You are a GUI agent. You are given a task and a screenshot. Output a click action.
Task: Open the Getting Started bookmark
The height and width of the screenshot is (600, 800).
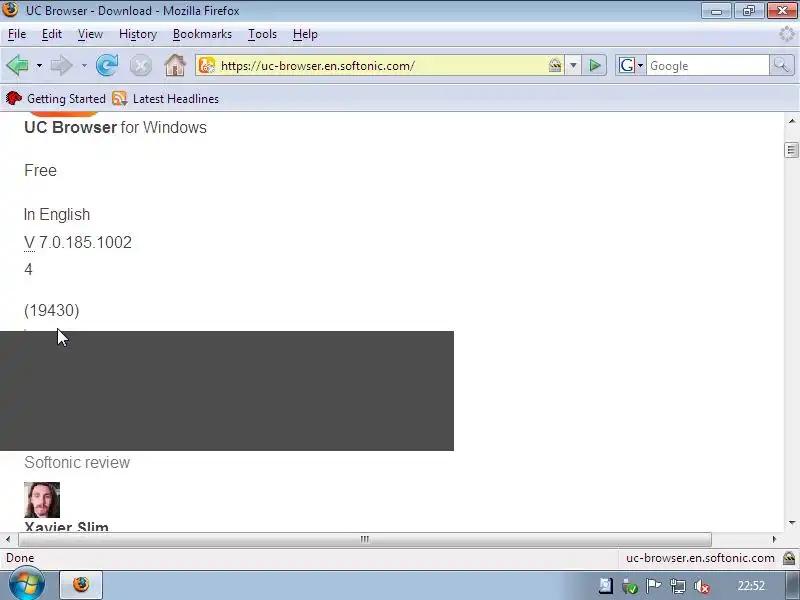(56, 98)
